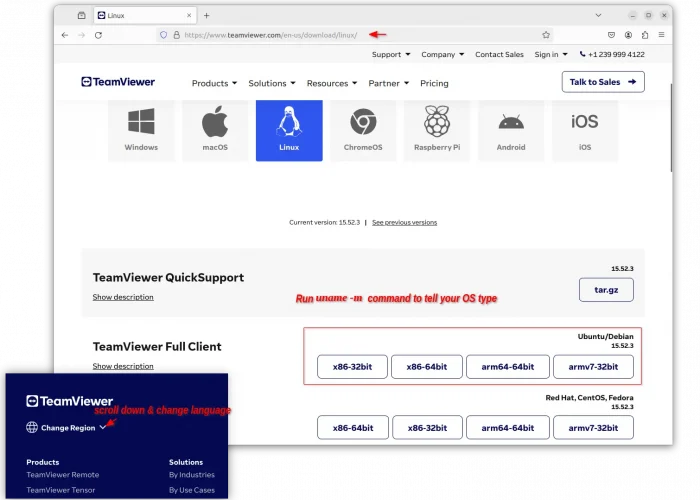Open the See previous versions link

tap(404, 222)
